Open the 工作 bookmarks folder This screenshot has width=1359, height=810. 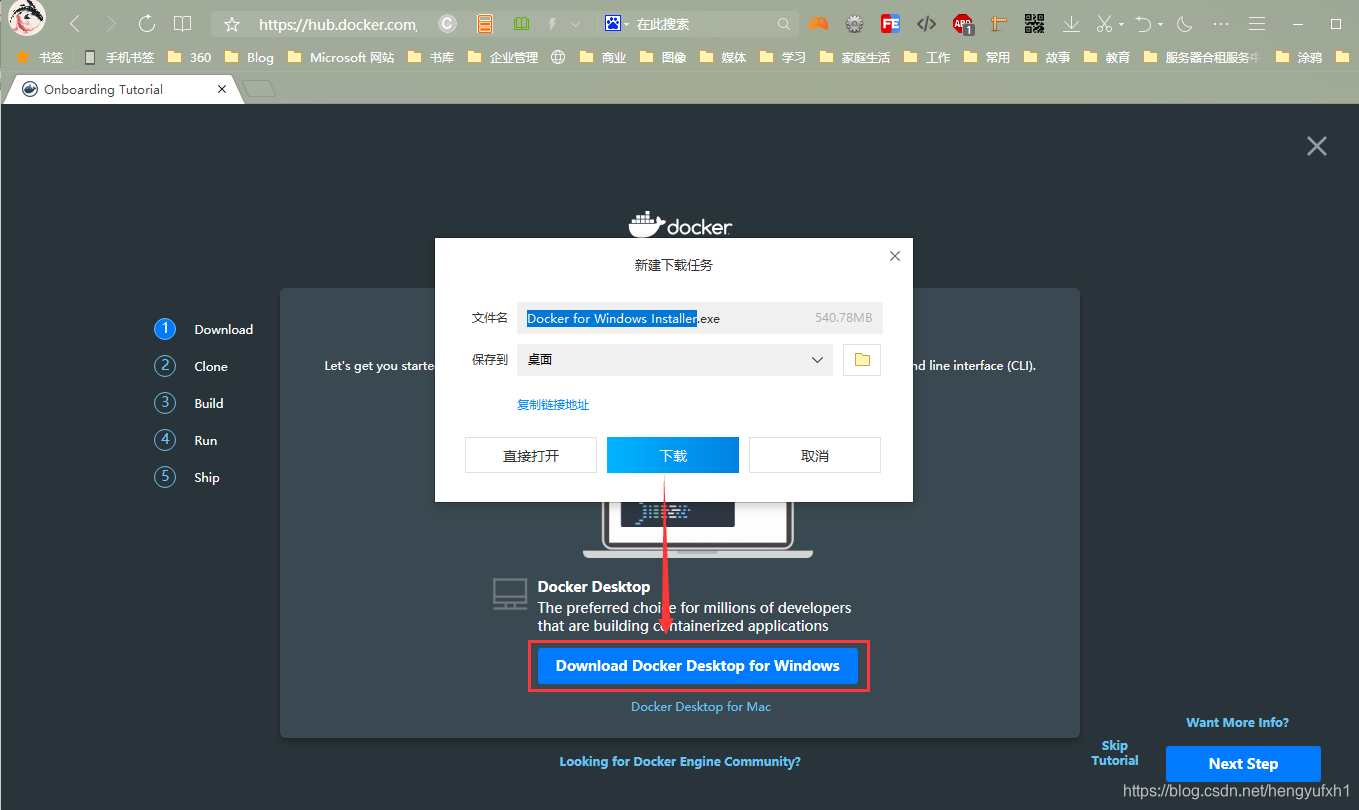[927, 57]
